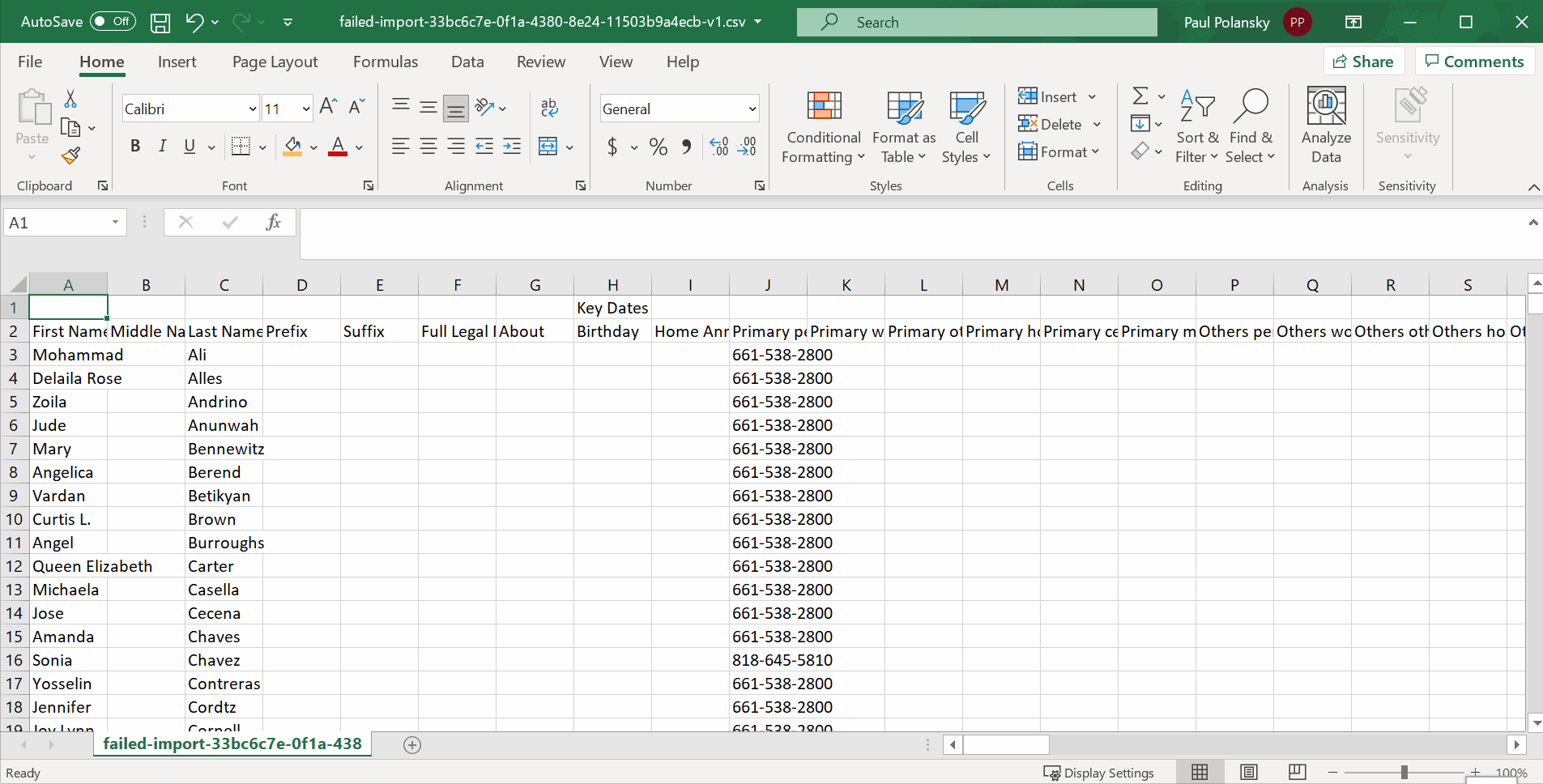Click the Wrap Text icon
This screenshot has width=1543, height=784.
click(549, 107)
